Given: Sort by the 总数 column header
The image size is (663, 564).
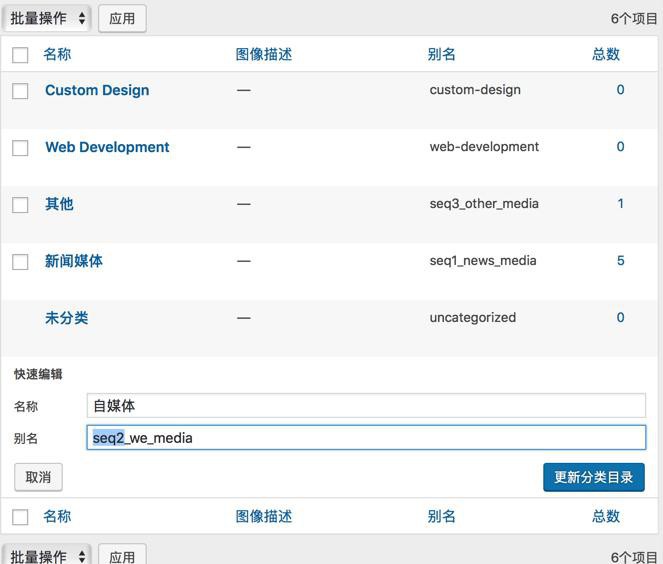Looking at the screenshot, I should tap(606, 54).
